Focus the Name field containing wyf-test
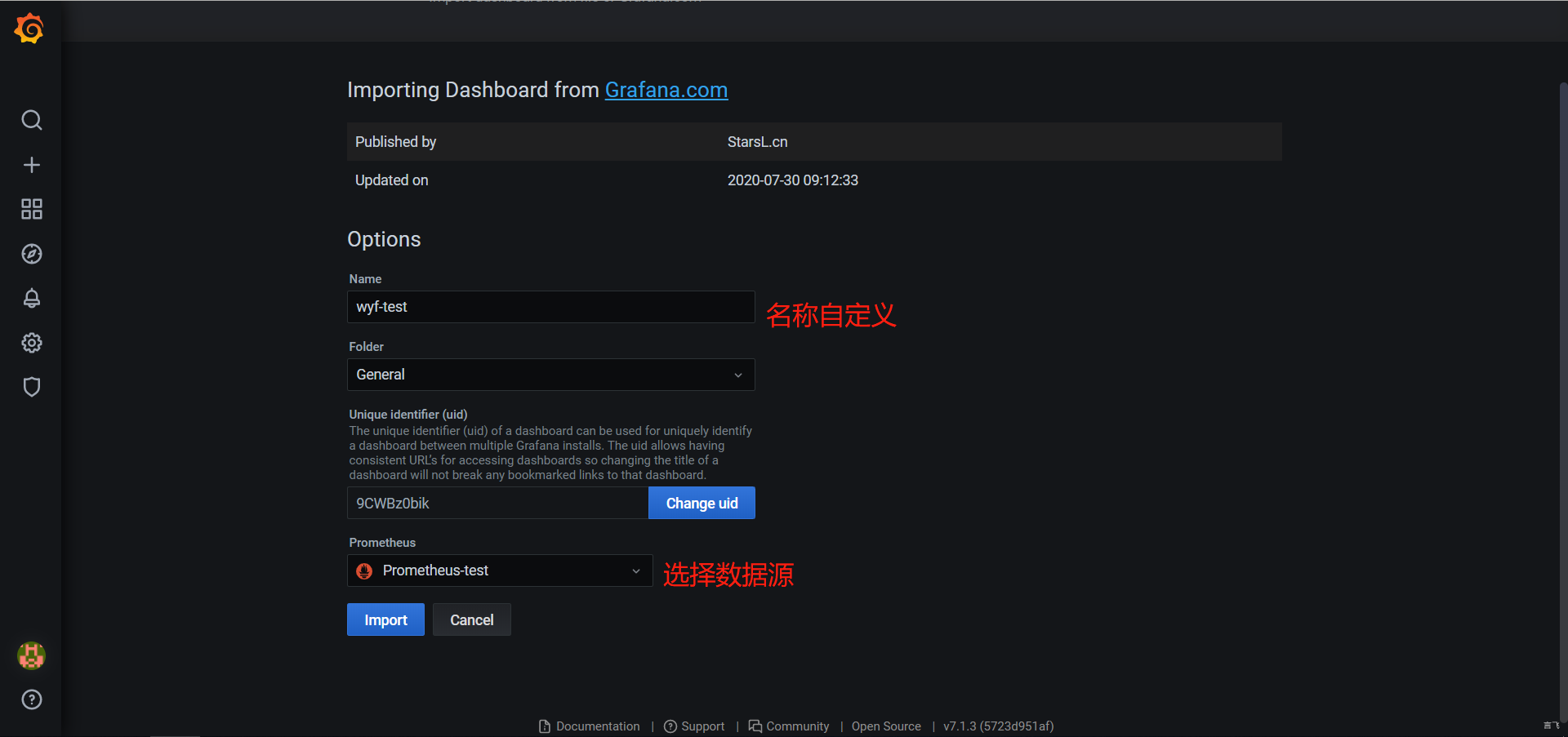1568x737 pixels. point(551,307)
